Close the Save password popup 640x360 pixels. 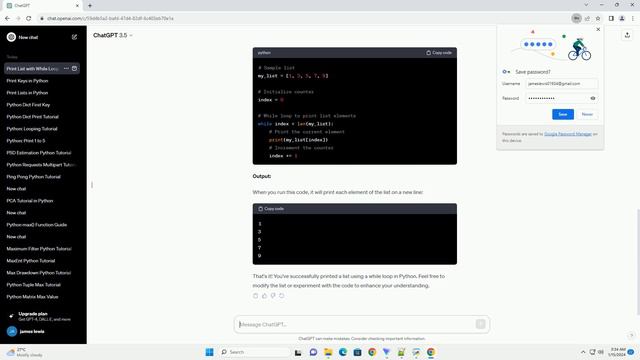[x=598, y=29]
